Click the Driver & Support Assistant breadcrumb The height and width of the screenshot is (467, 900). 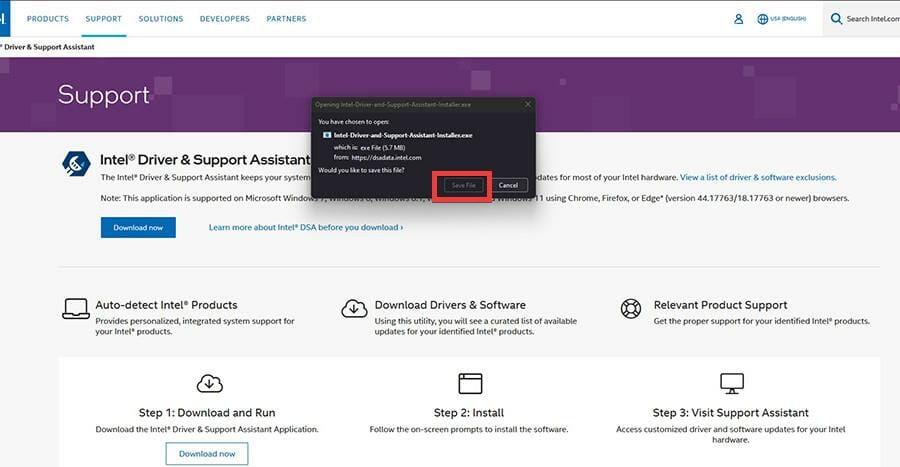coord(48,47)
